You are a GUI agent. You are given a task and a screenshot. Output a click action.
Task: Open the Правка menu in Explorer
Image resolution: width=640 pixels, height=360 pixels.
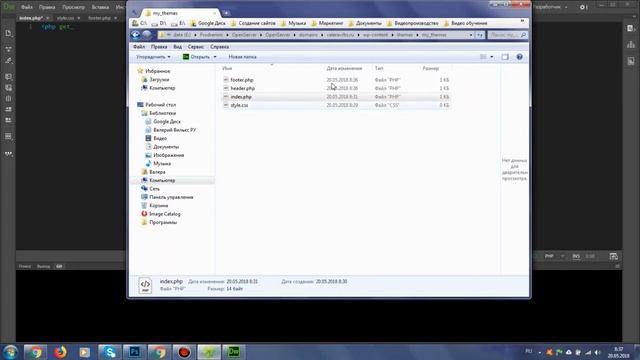coord(159,47)
